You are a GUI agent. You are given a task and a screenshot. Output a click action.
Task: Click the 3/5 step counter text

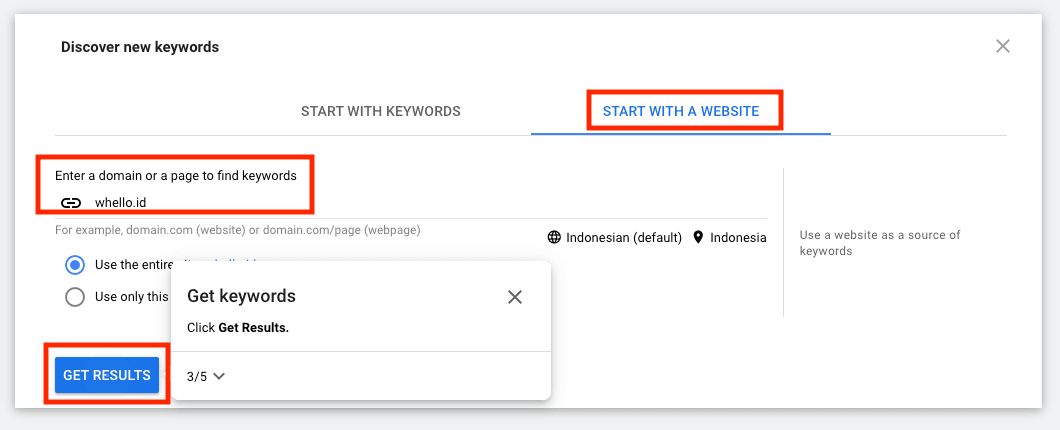[x=197, y=376]
